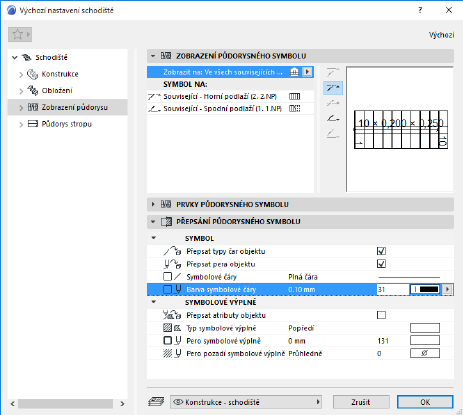Click the pen number field showing 31
This screenshot has width=463, height=415.
(x=393, y=289)
